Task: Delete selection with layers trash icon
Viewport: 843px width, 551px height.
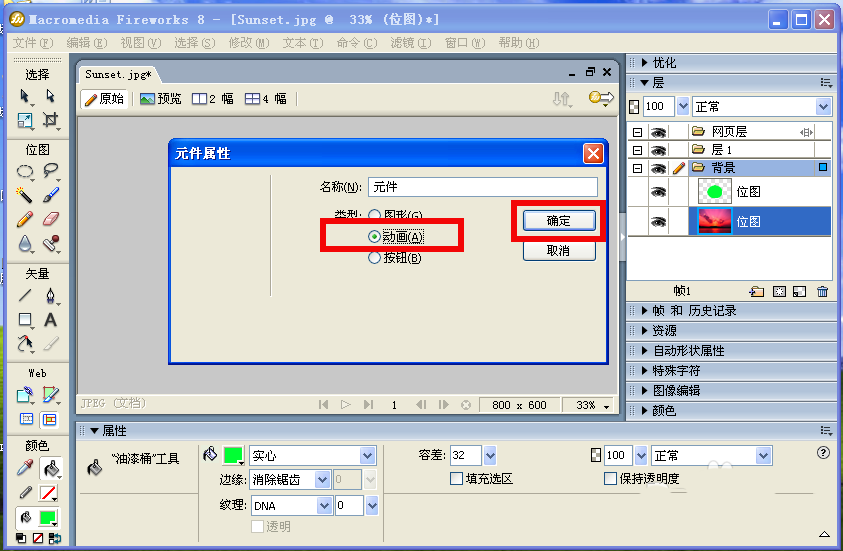Action: pos(822,291)
